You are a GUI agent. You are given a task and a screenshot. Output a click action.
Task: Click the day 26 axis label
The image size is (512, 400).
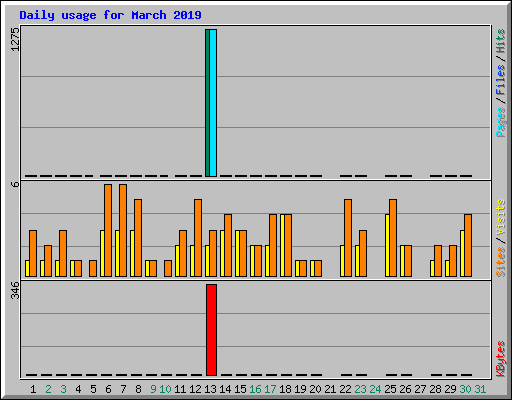[405, 389]
